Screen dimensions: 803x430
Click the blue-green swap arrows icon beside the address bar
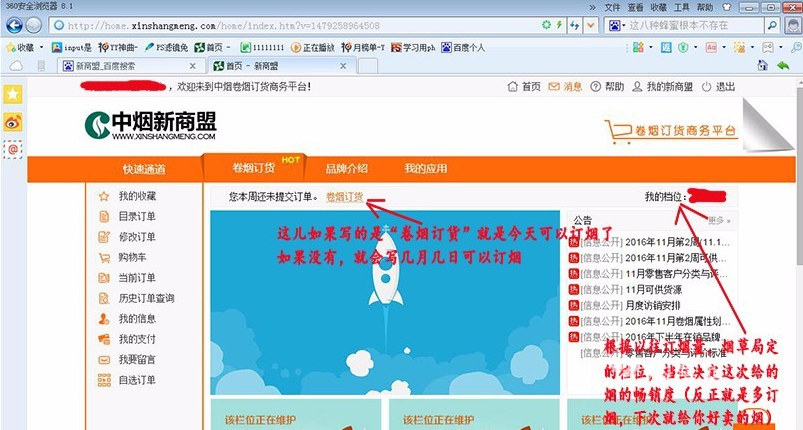(575, 25)
